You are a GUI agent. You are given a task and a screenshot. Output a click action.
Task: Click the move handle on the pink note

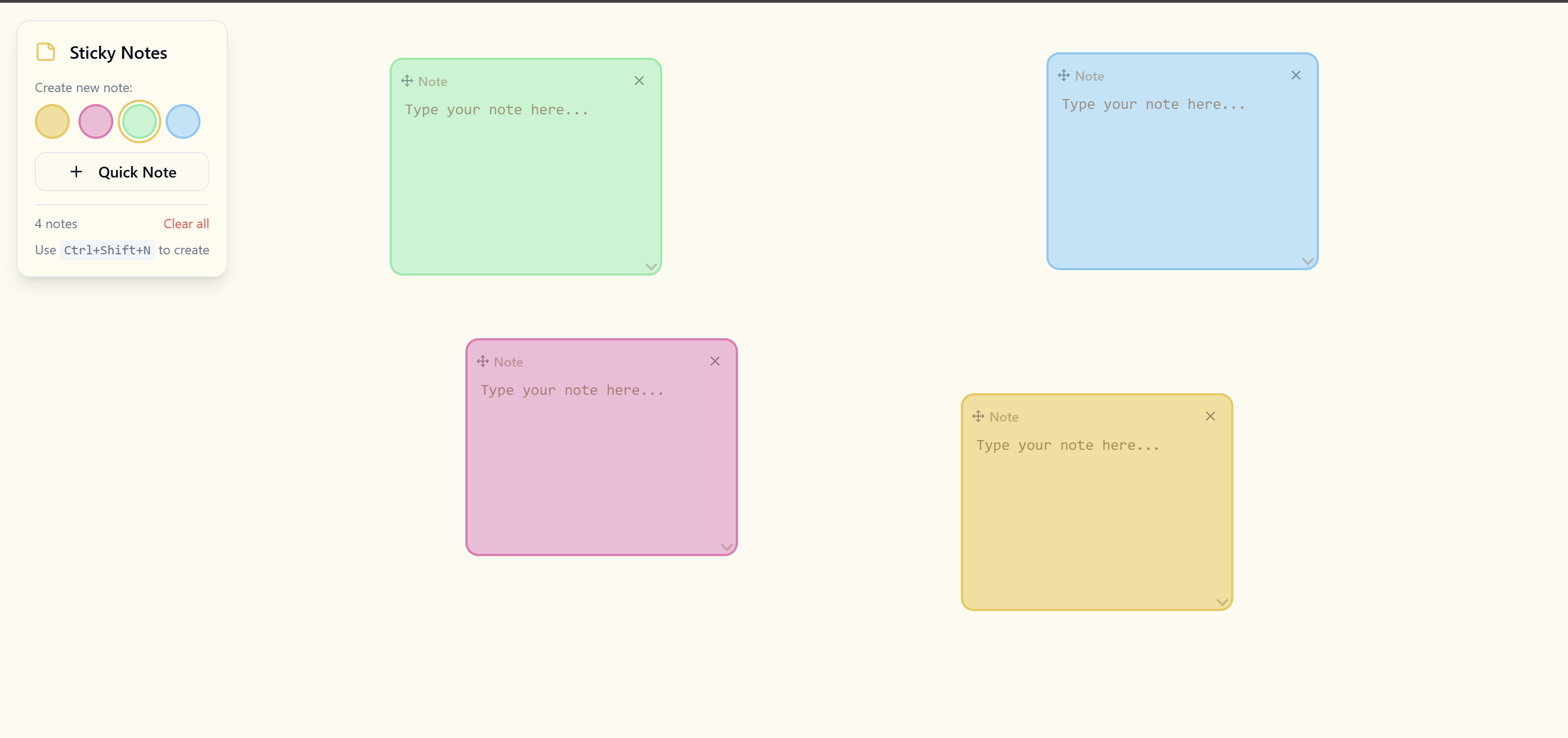coord(483,361)
